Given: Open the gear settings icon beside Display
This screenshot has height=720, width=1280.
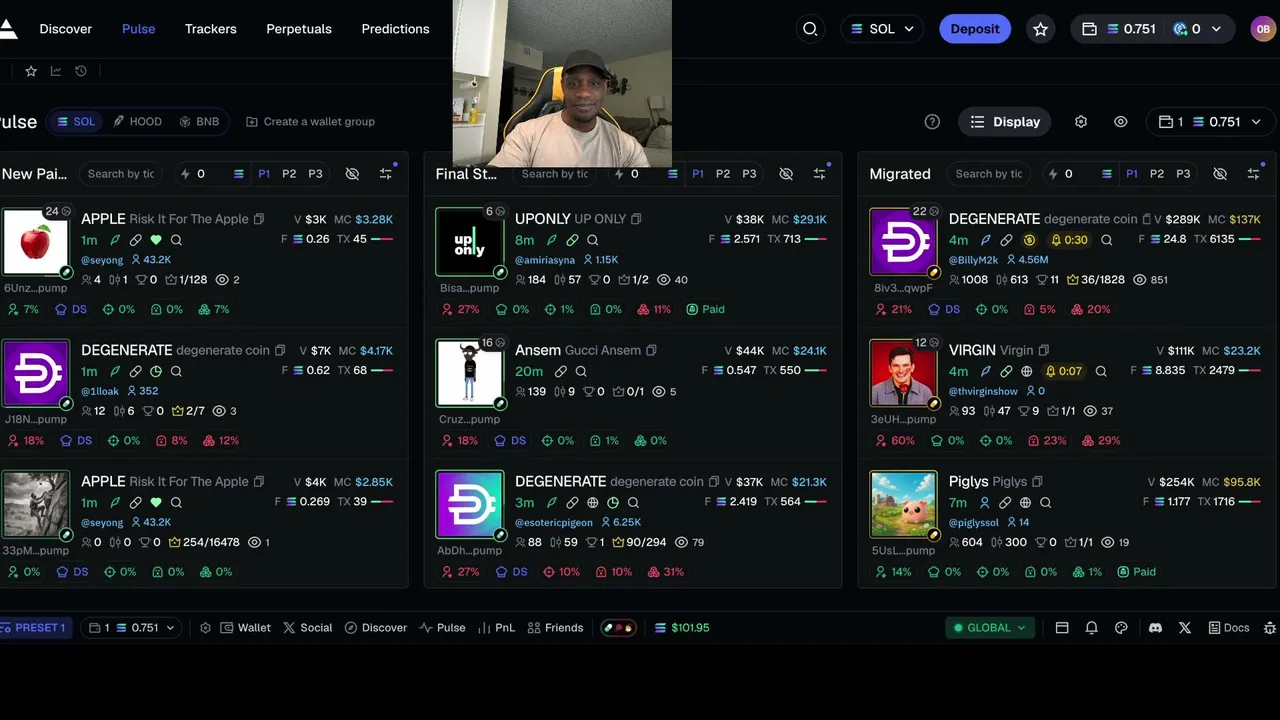Looking at the screenshot, I should (x=1081, y=122).
